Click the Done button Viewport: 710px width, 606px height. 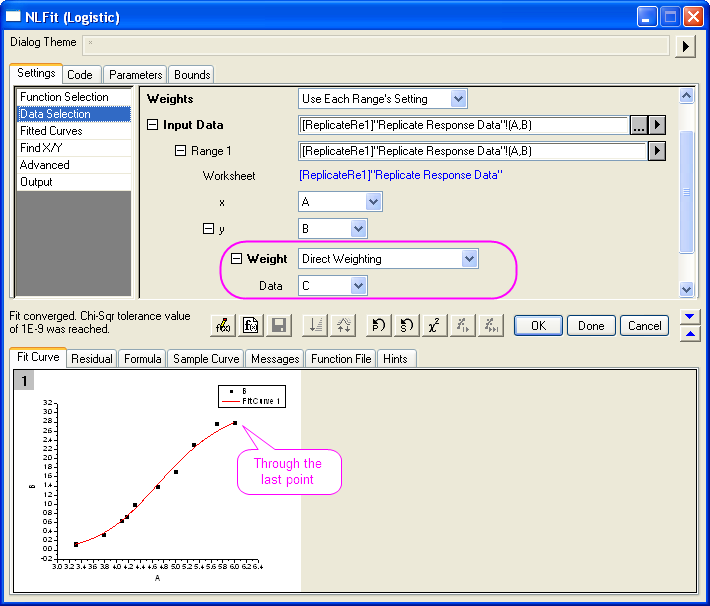pyautogui.click(x=591, y=326)
